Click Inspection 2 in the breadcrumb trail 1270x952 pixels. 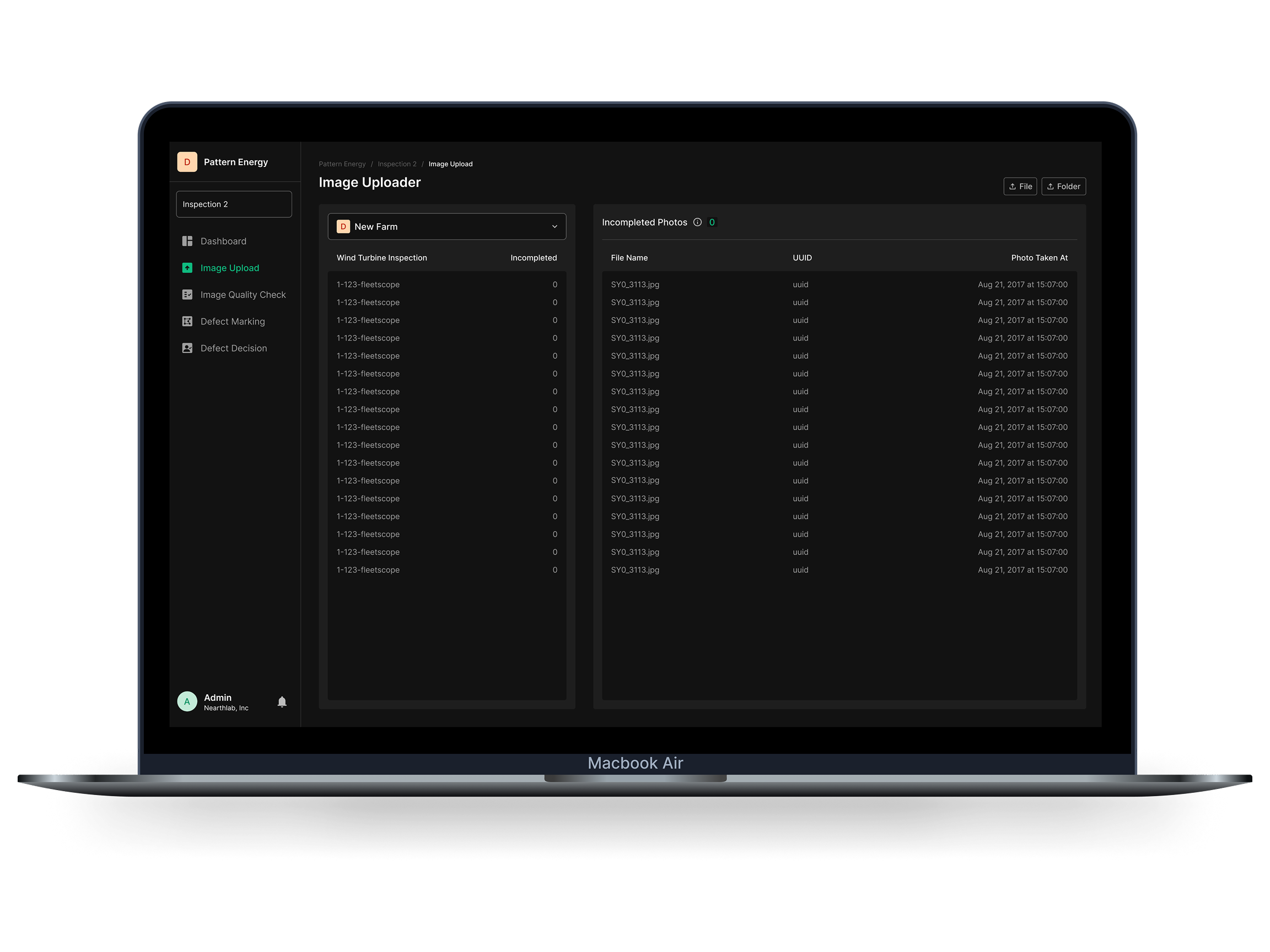[397, 164]
